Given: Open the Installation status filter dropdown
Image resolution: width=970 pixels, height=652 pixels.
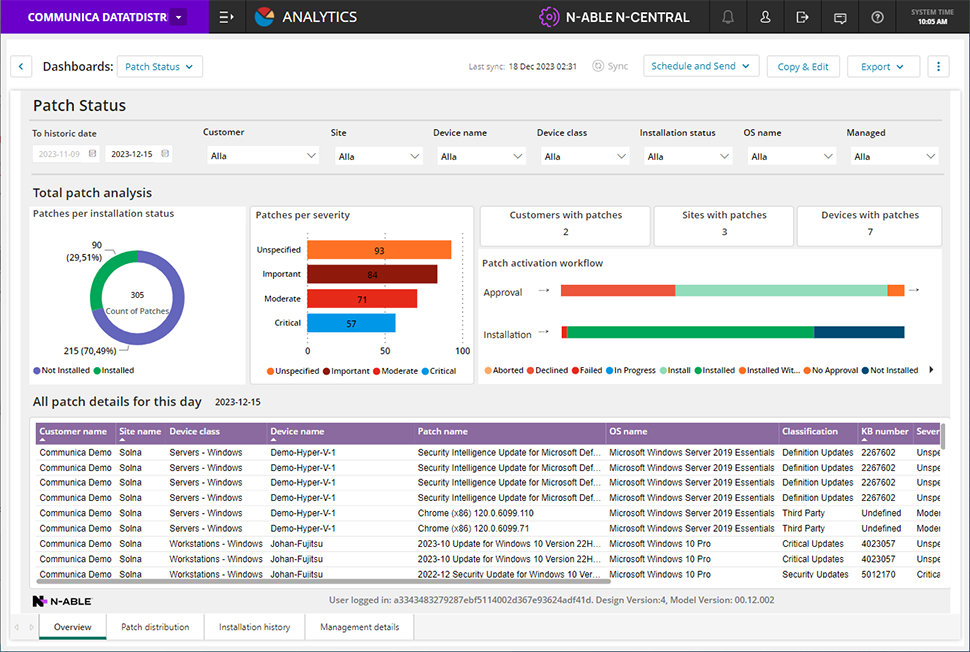Looking at the screenshot, I should coord(688,157).
